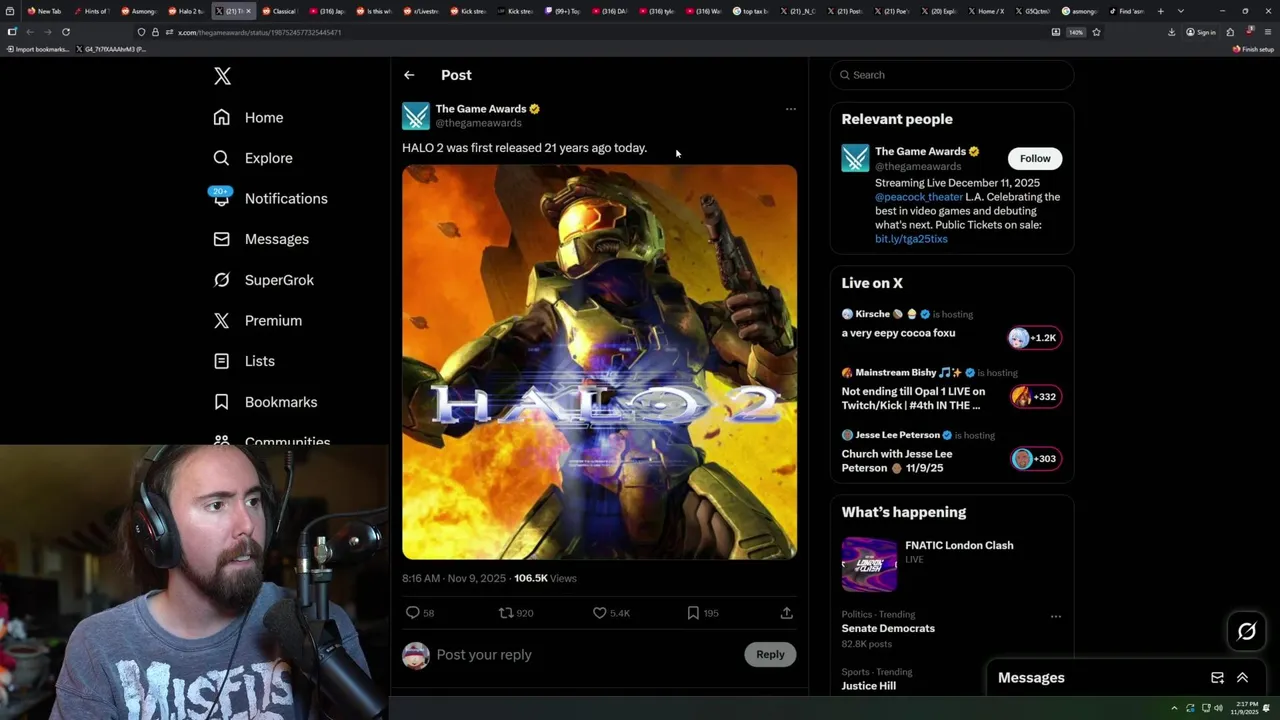Viewport: 1280px width, 720px height.
Task: Click the Reply button
Action: coord(770,654)
